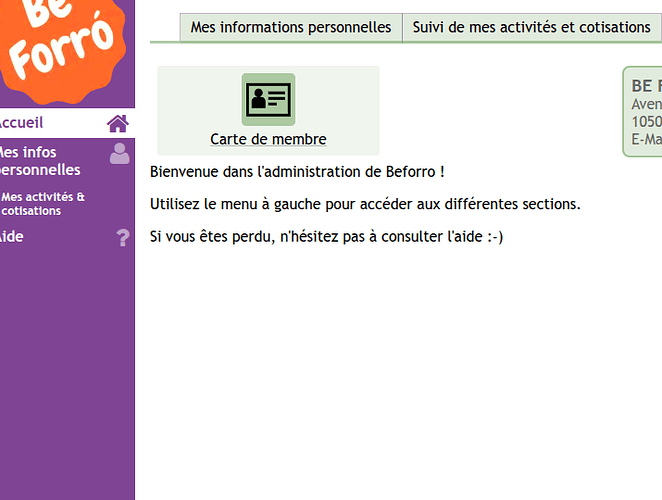
Task: Click the home icon beside Accueil
Action: (x=118, y=123)
